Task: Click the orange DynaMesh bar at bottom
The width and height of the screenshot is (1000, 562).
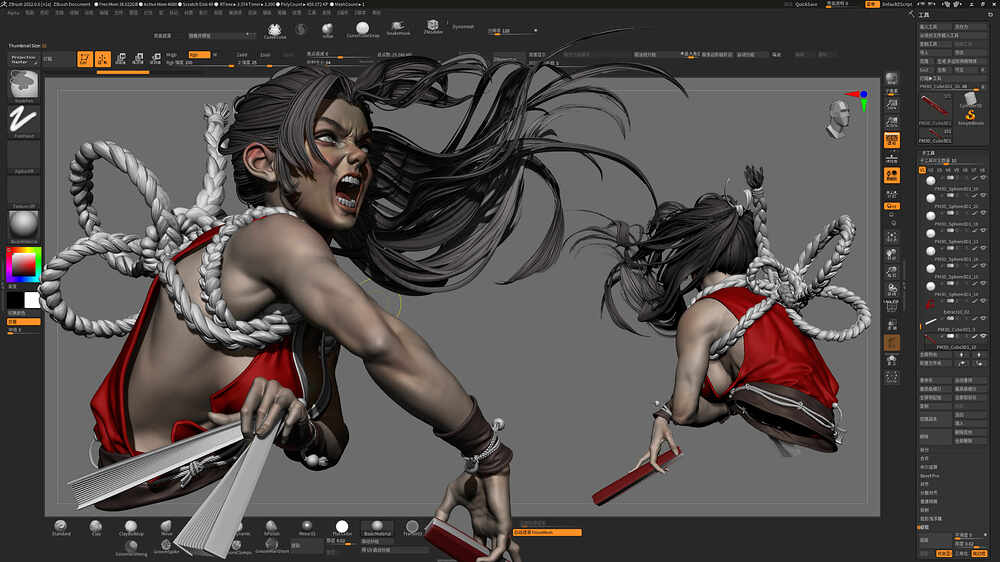Action: [x=547, y=532]
